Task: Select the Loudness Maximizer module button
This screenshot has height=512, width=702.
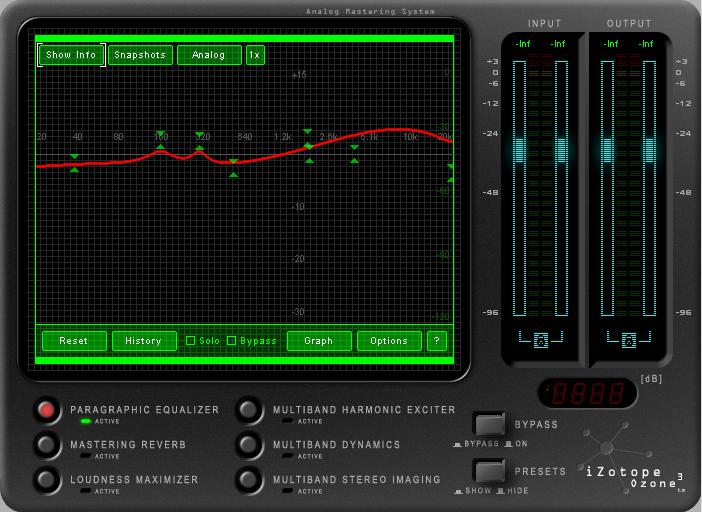Action: click(47, 479)
